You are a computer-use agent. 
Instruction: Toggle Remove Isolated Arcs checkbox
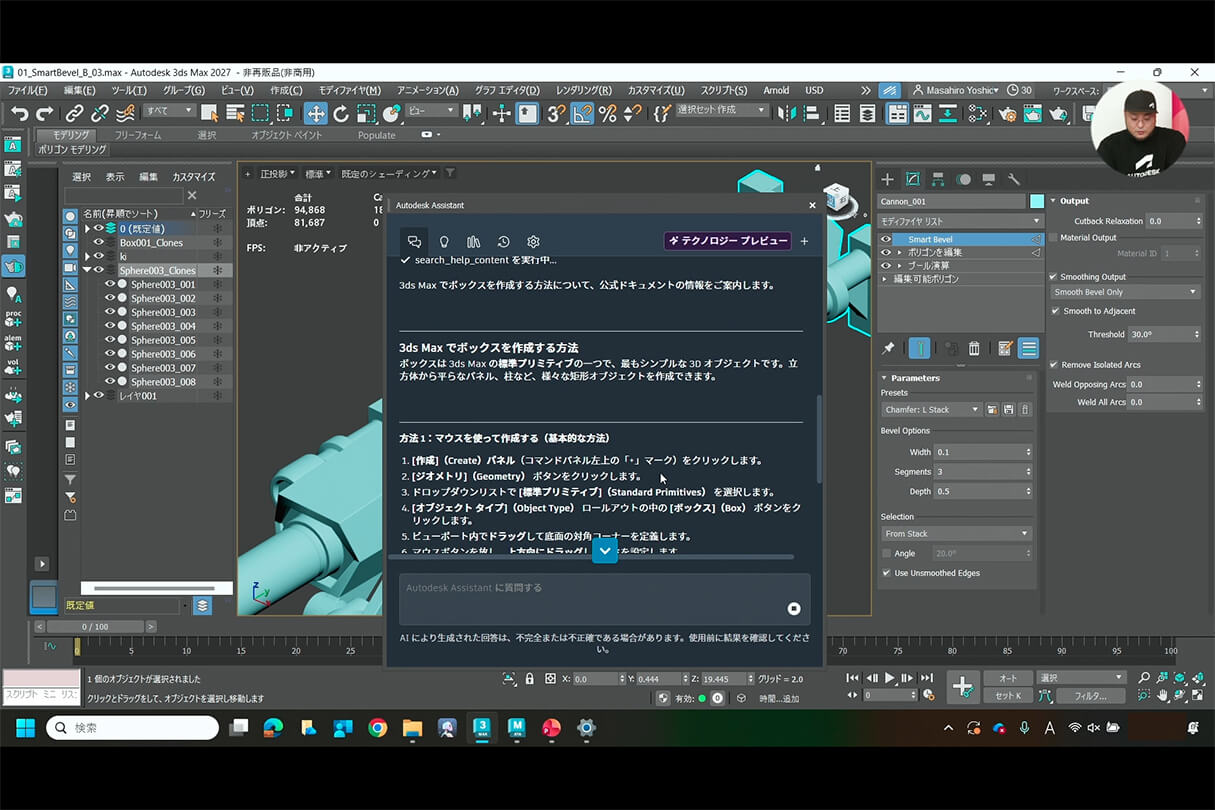coord(1053,365)
